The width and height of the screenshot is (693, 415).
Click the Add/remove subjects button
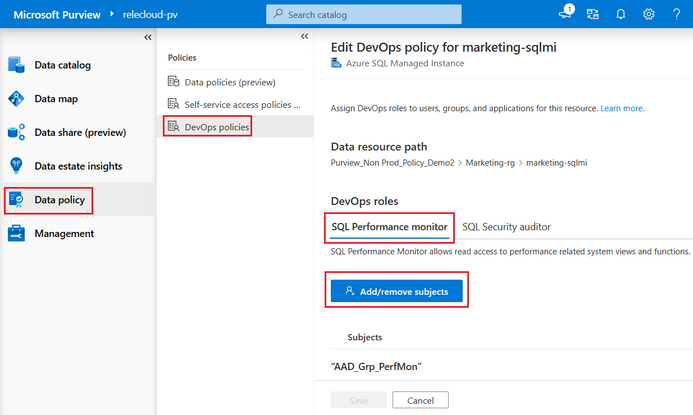click(x=398, y=291)
